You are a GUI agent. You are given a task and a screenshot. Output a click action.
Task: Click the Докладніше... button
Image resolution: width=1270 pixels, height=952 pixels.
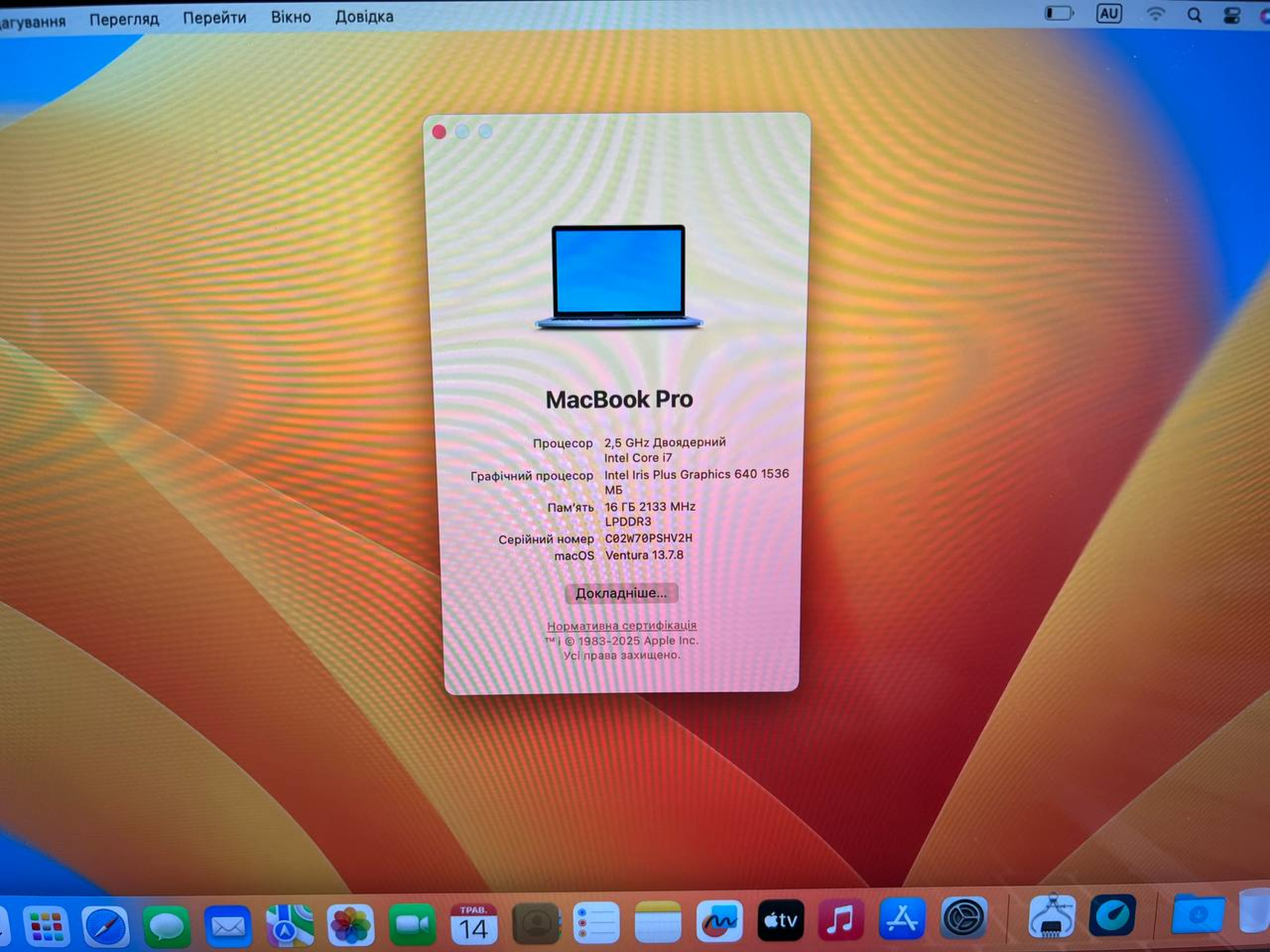pyautogui.click(x=621, y=593)
